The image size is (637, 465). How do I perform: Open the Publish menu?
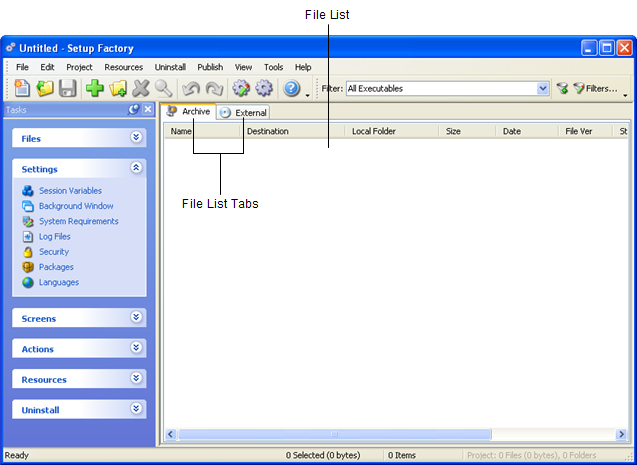coord(210,67)
